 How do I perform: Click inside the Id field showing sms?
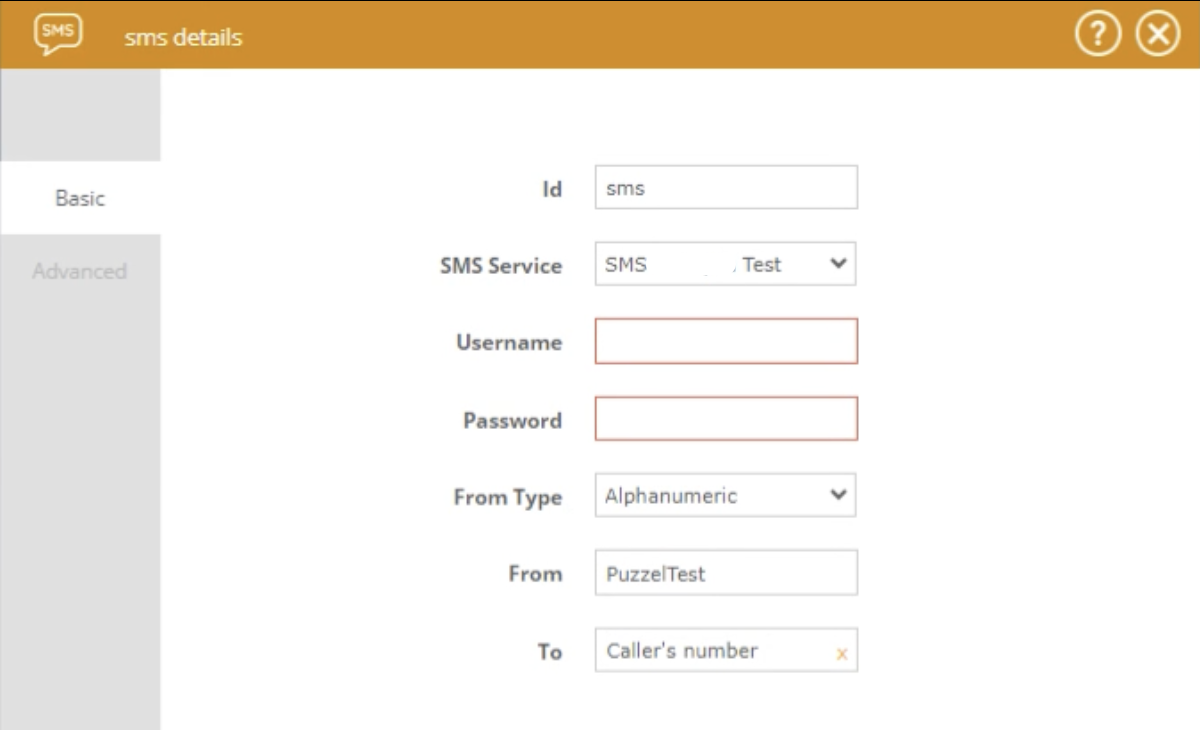click(x=725, y=187)
